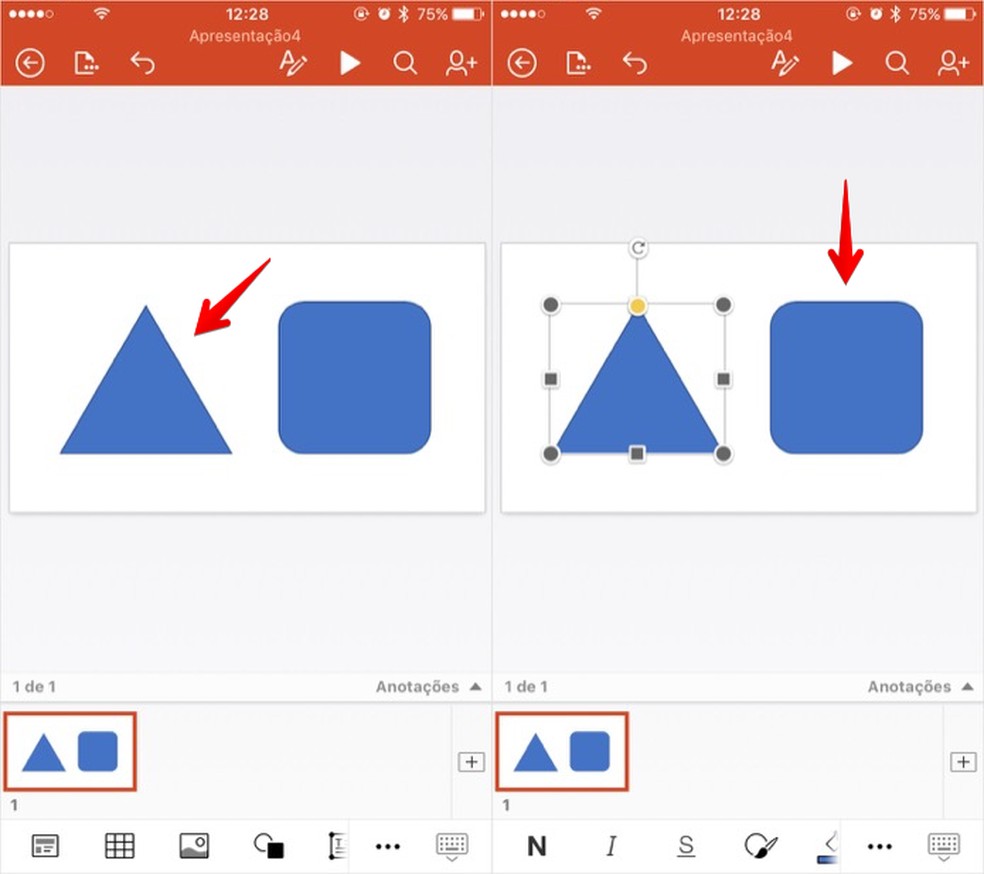The width and height of the screenshot is (984, 874).
Task: Expand Anotações panel in left screen
Action: click(429, 686)
